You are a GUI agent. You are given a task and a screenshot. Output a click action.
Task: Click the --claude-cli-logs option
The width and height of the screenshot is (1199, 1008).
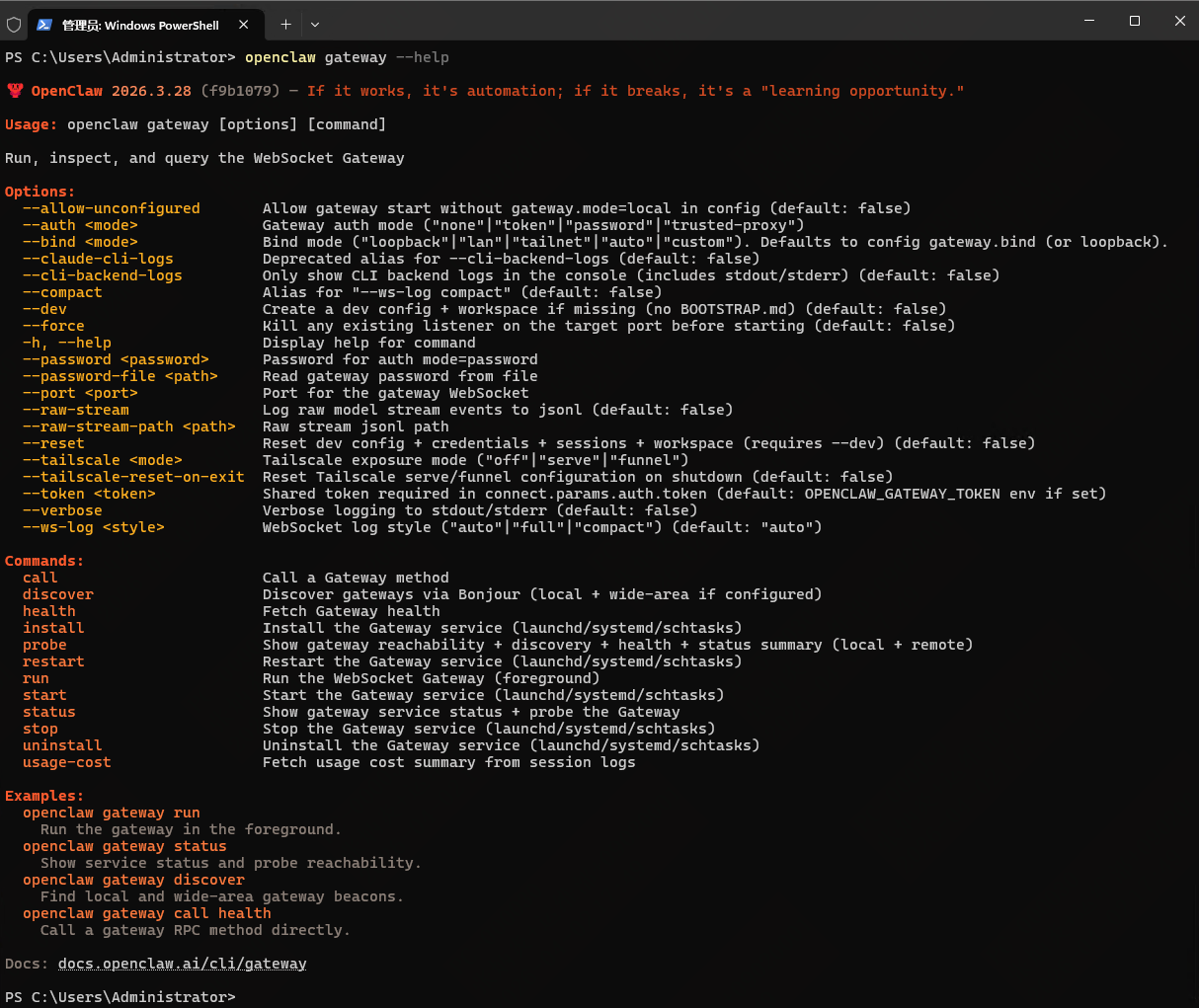pyautogui.click(x=98, y=259)
